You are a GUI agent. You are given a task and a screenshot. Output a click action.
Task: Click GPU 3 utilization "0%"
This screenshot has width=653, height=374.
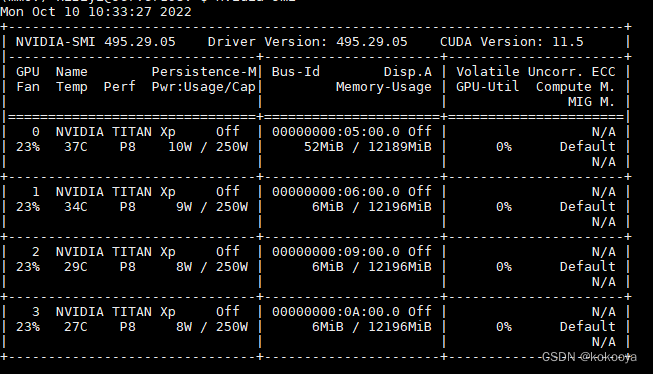[503, 327]
